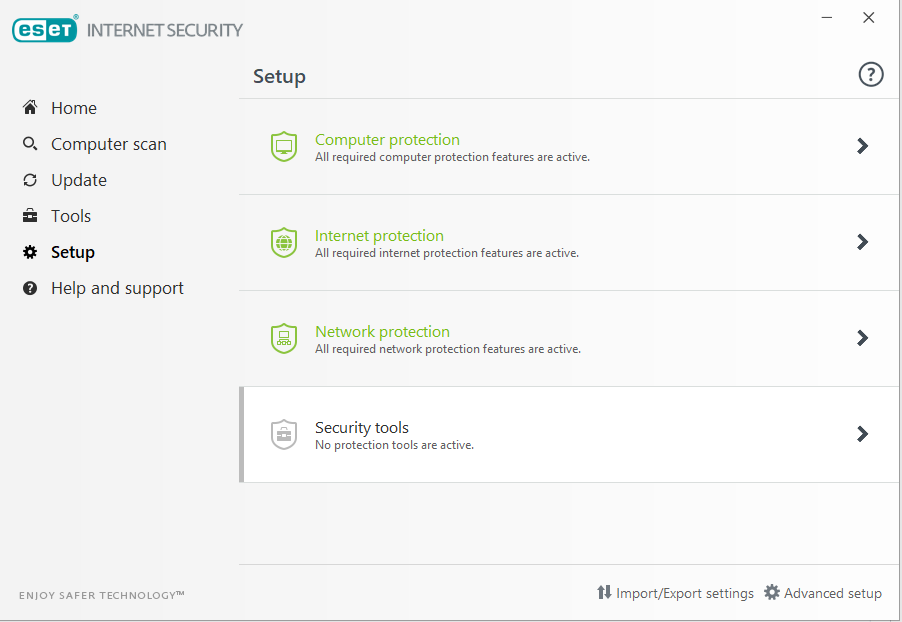Expand Computer protection with its chevron
Image resolution: width=902 pixels, height=622 pixels.
point(862,147)
